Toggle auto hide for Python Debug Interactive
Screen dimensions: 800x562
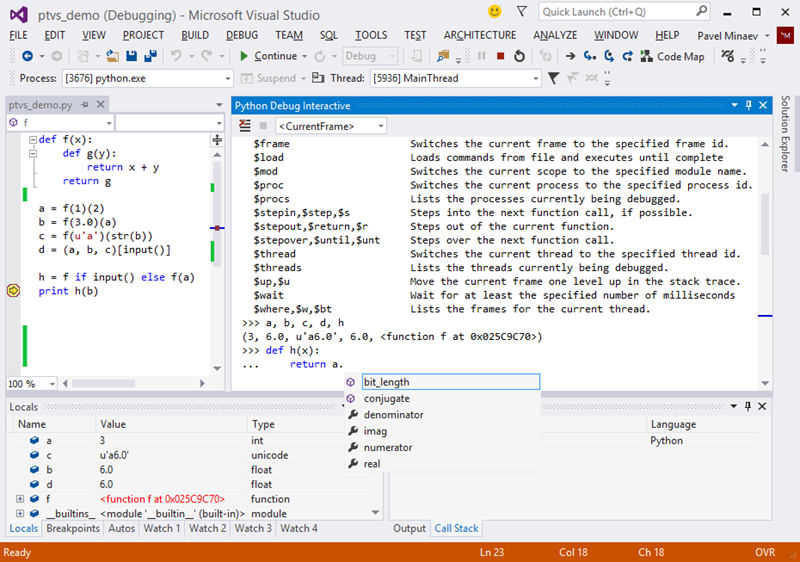[x=748, y=105]
